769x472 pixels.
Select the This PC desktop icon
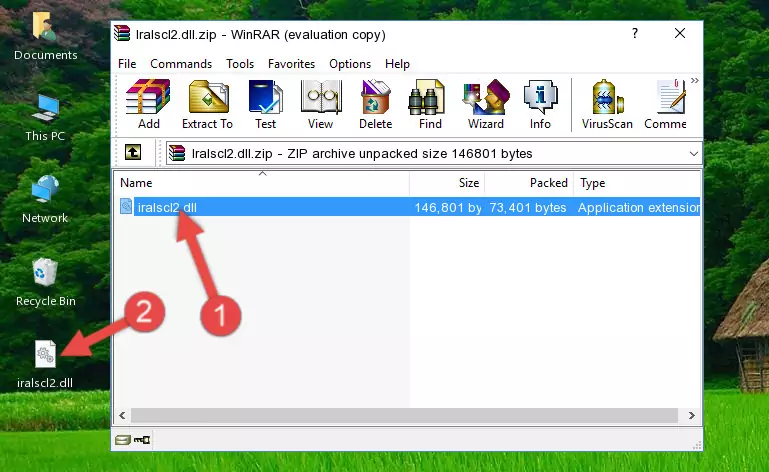pyautogui.click(x=45, y=118)
